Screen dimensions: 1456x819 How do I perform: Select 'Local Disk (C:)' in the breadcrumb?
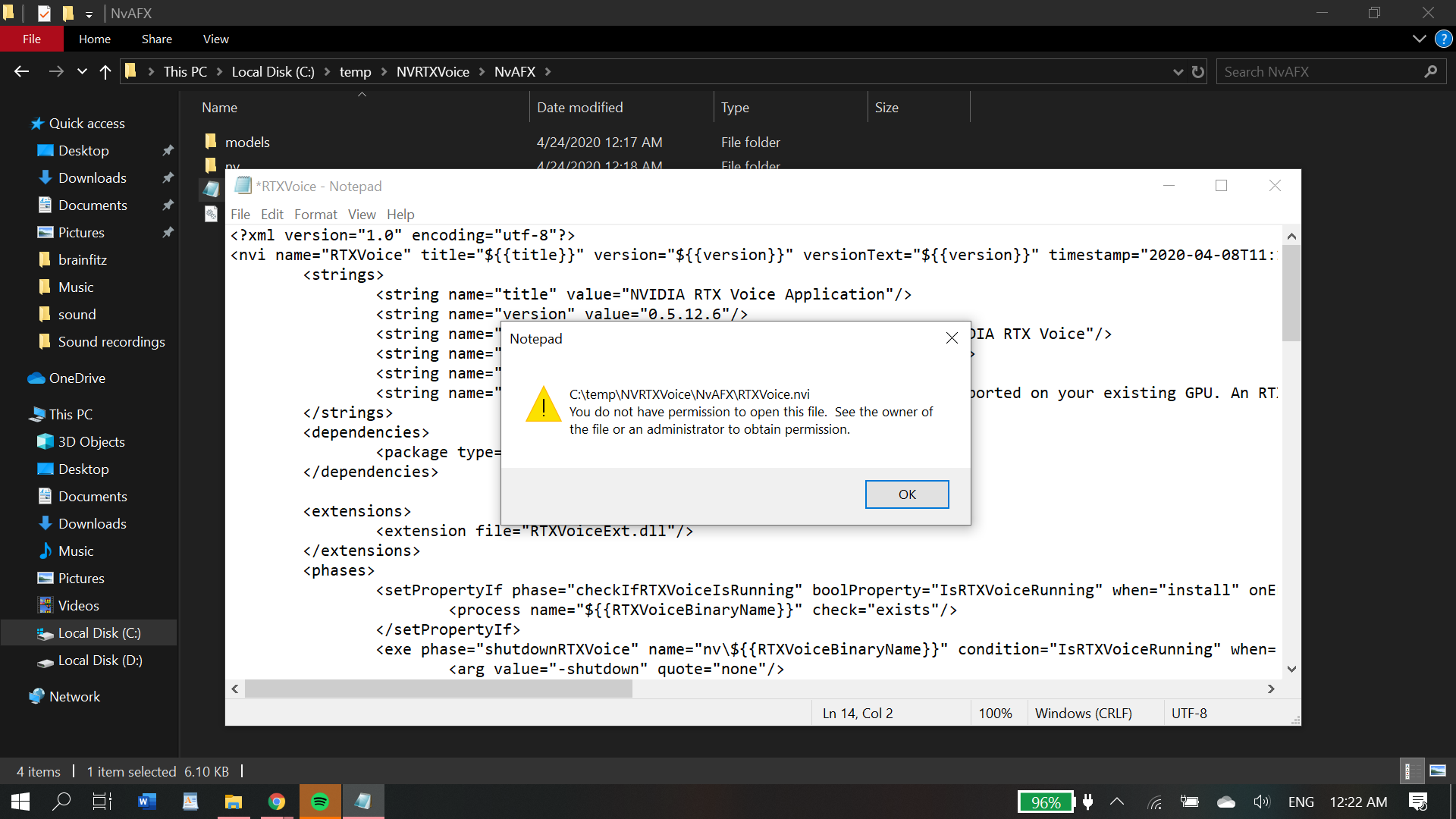coord(273,71)
